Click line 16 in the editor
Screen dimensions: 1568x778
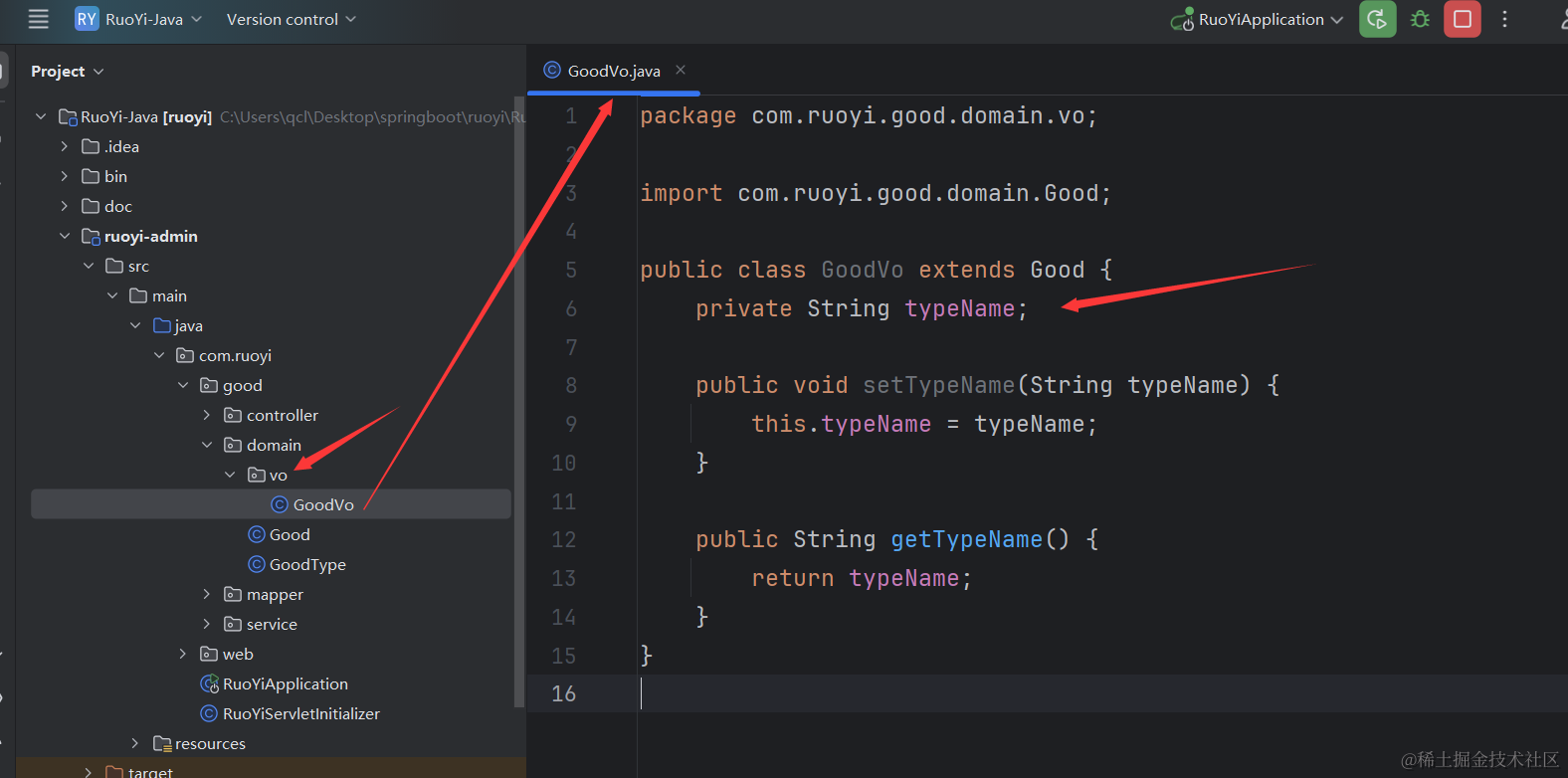(x=895, y=693)
